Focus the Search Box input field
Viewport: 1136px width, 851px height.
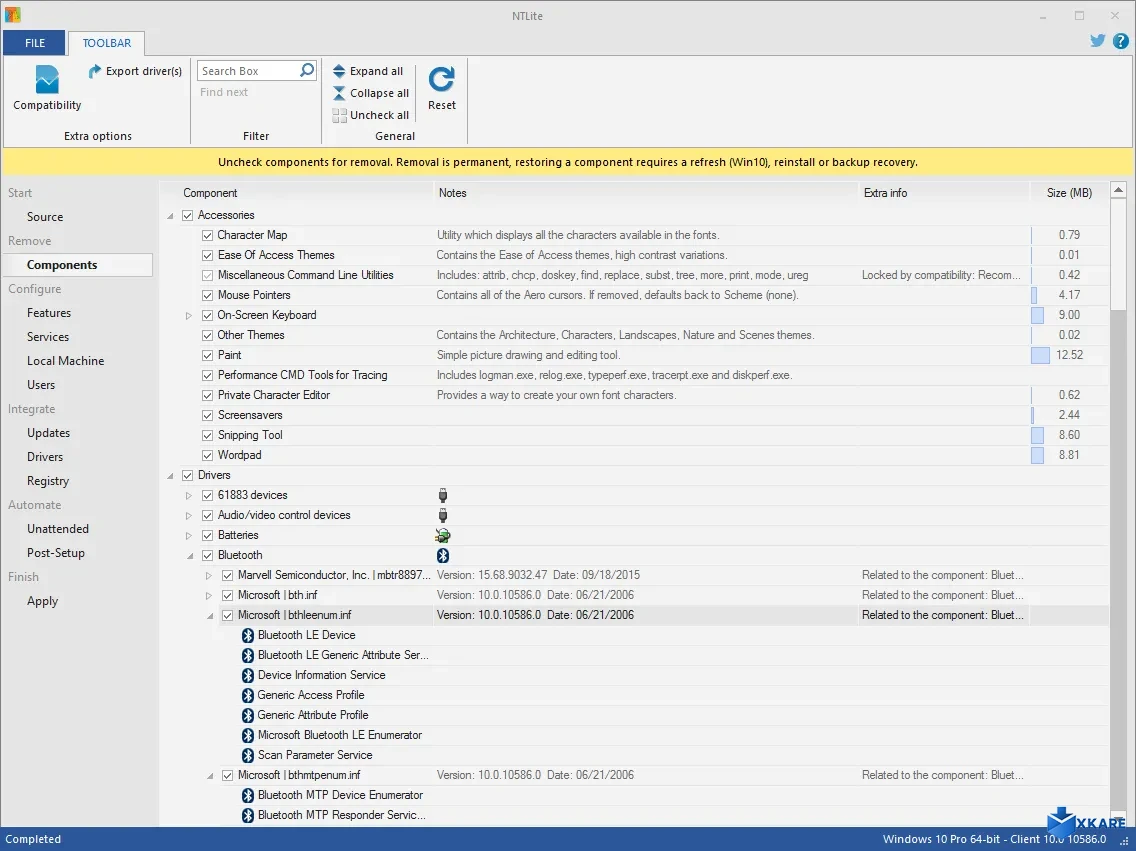coord(248,71)
